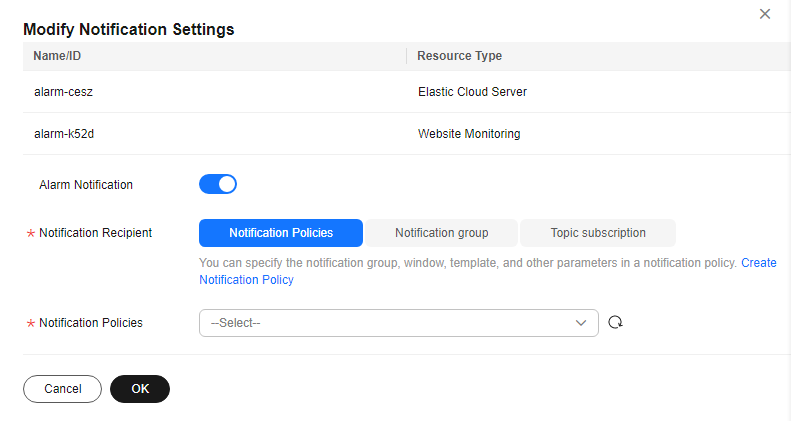Image resolution: width=794 pixels, height=421 pixels.
Task: Close the Modify Notification Settings dialog
Action: pos(765,14)
